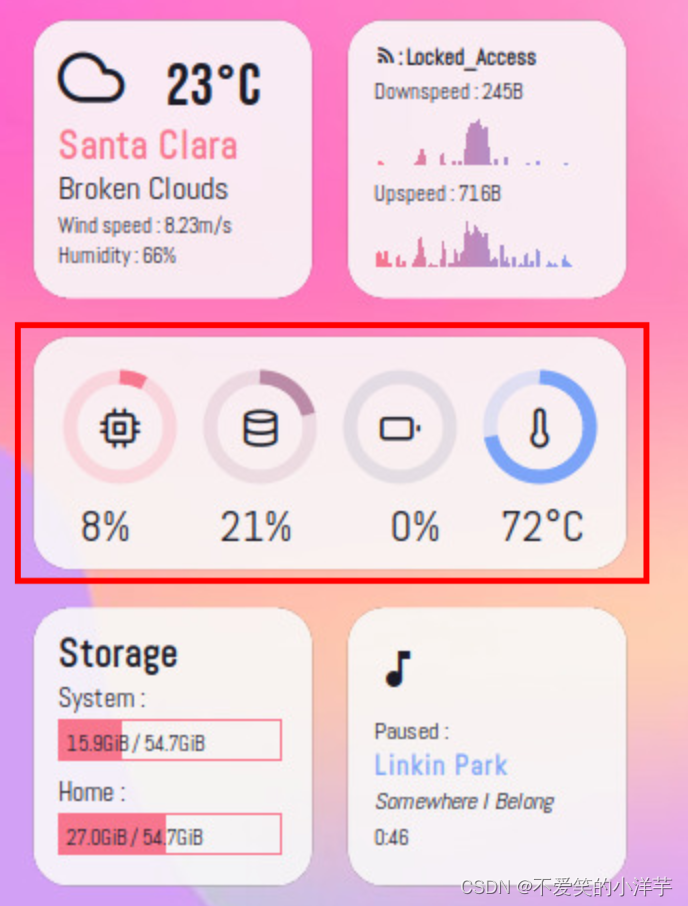The width and height of the screenshot is (688, 906).
Task: Open the Linkin Park artist link
Action: [441, 766]
